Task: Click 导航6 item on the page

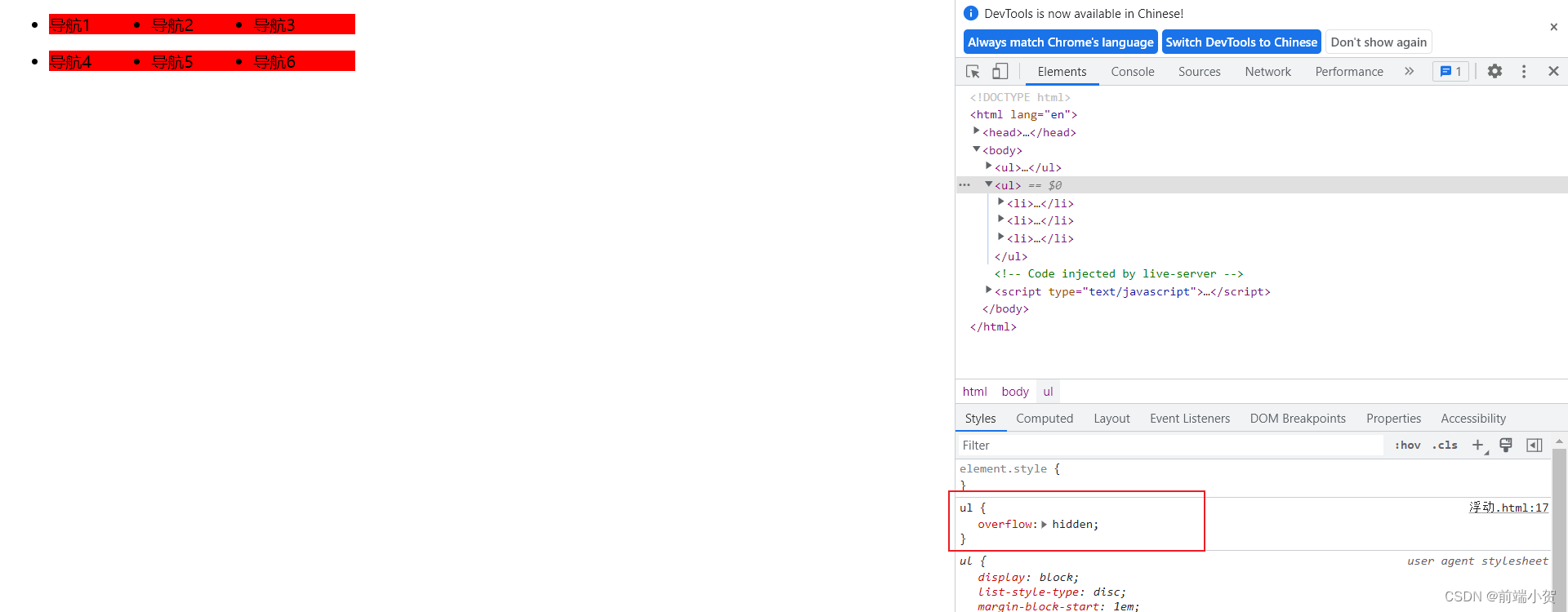Action: click(x=274, y=62)
